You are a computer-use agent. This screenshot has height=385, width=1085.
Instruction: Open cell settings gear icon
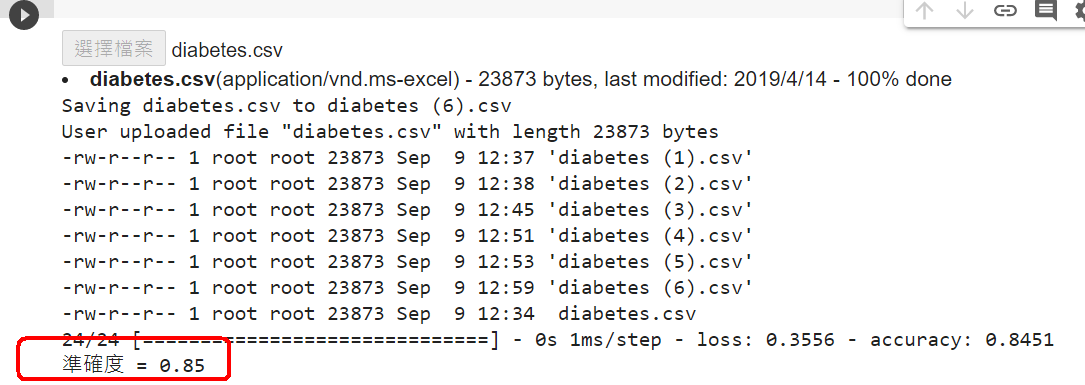coord(1080,10)
